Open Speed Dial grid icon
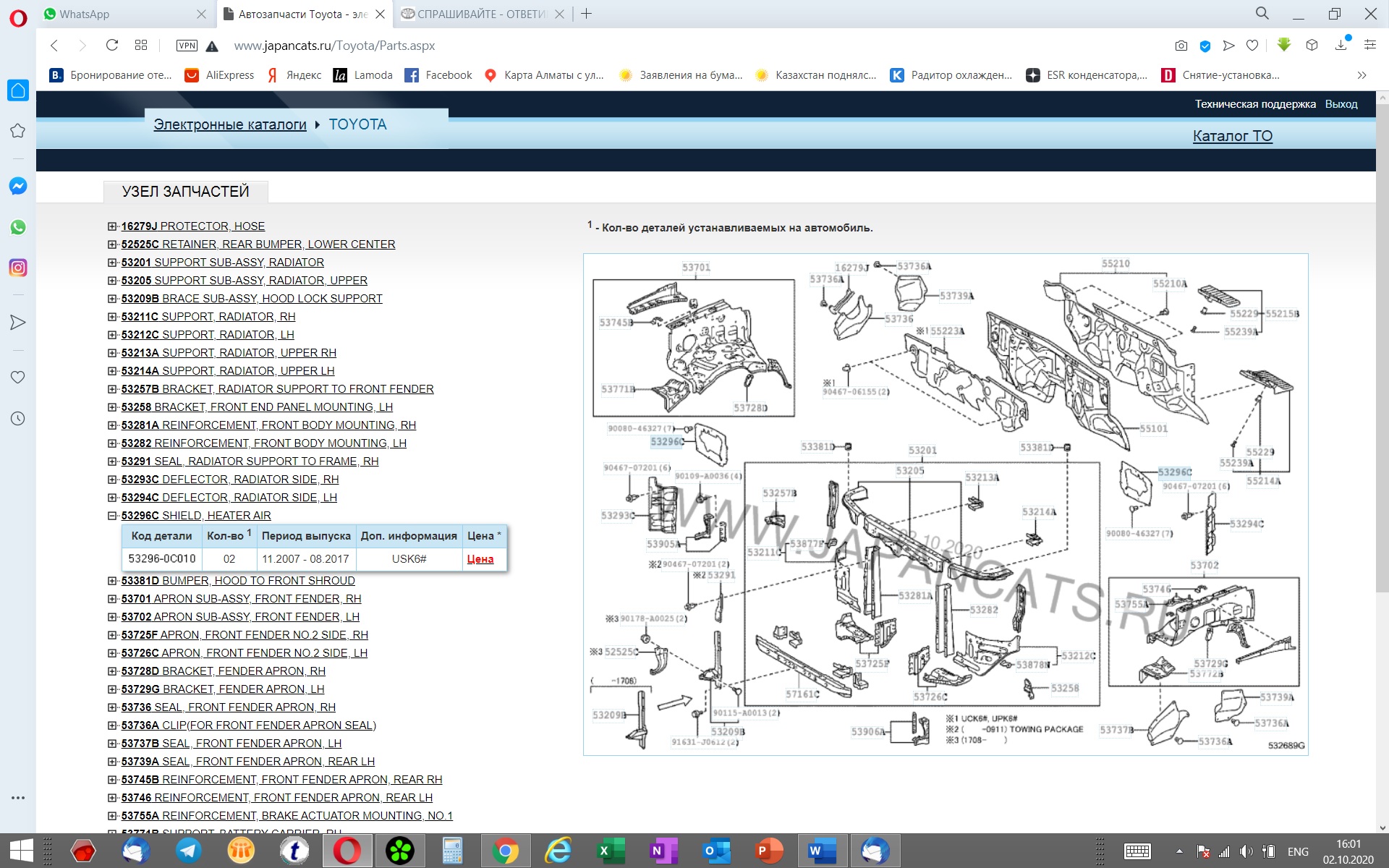The height and width of the screenshot is (868, 1389). coord(141,46)
